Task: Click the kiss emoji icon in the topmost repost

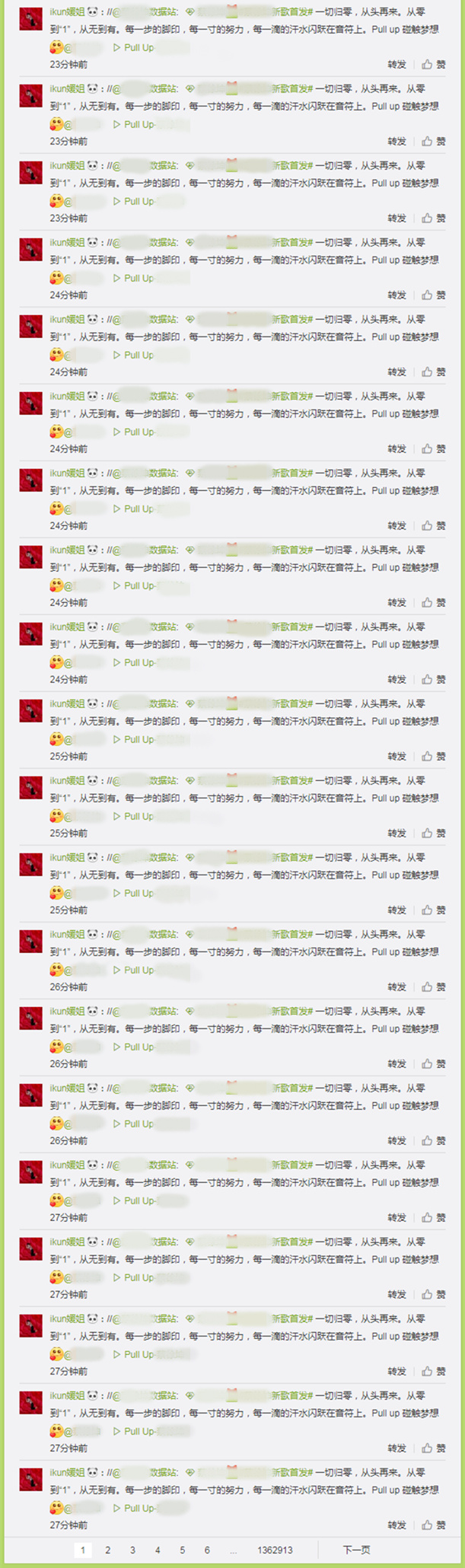Action: click(x=56, y=47)
